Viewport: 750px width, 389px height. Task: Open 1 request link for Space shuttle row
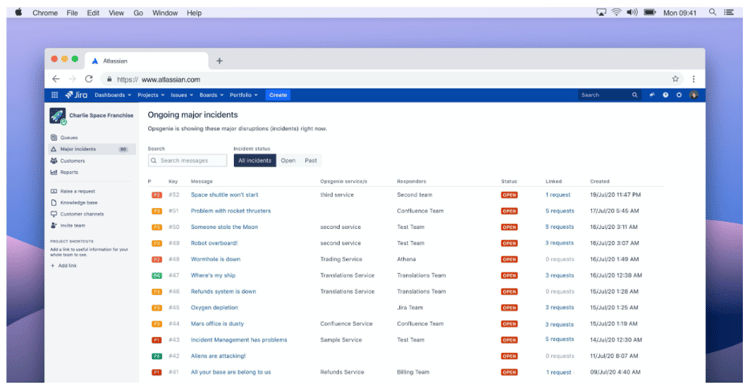tap(558, 195)
